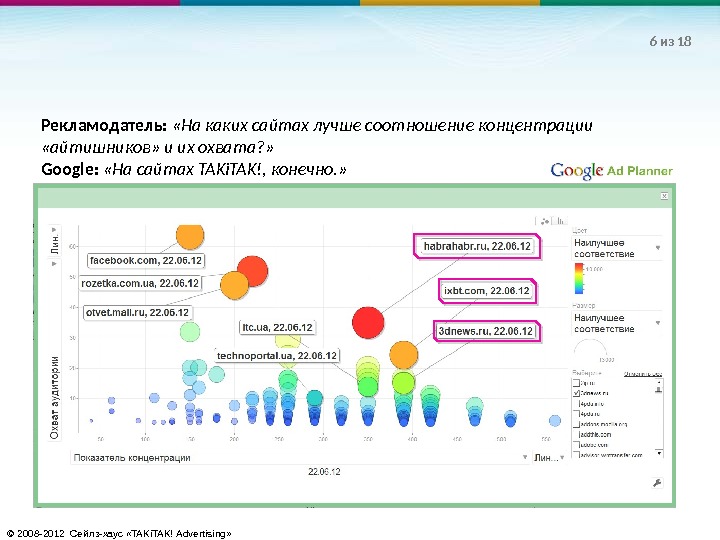Click the '6 из 18' slide counter
Screen dimensions: 720x540
pyautogui.click(x=670, y=41)
